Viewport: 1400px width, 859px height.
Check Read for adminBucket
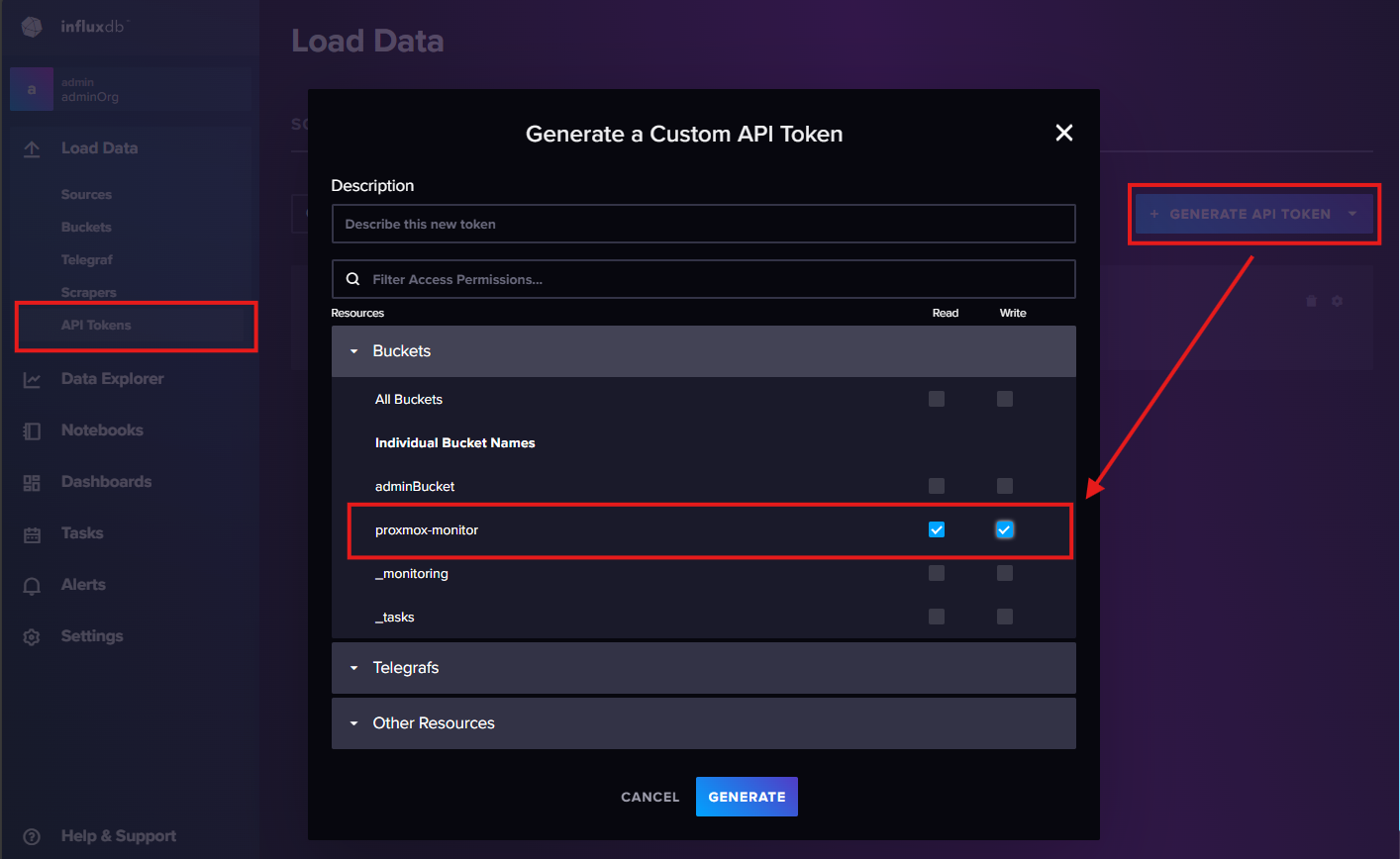[937, 486]
